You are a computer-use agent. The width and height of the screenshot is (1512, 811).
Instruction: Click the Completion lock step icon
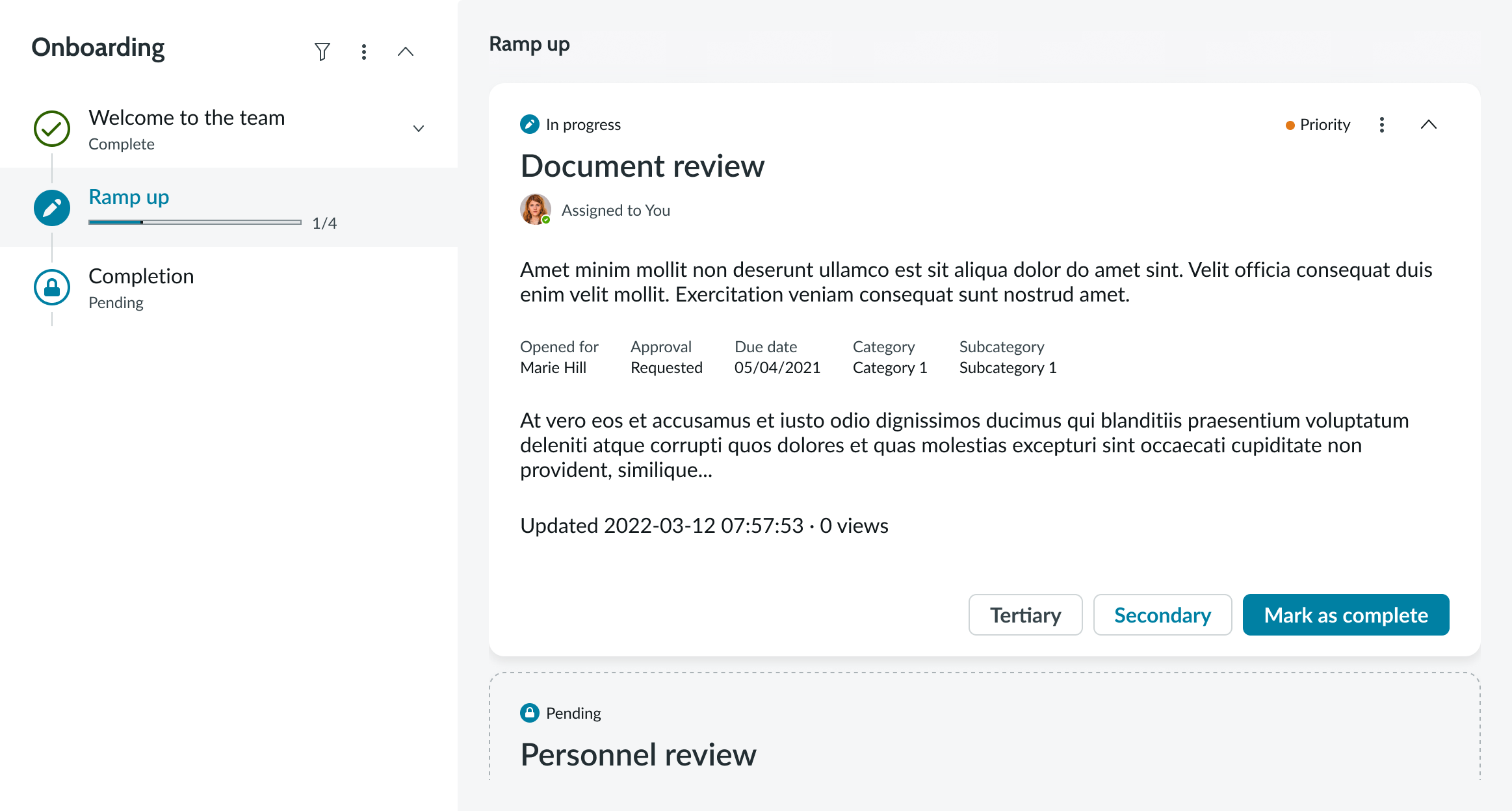click(x=52, y=287)
